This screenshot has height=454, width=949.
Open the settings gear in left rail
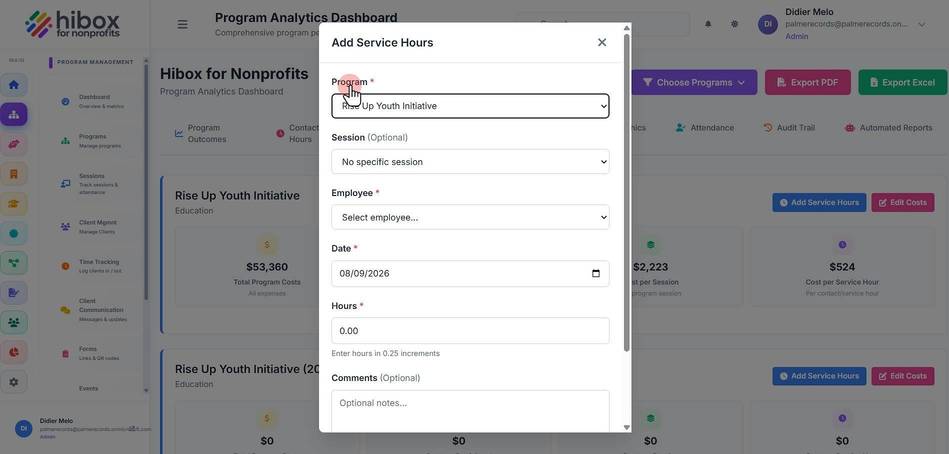[13, 382]
